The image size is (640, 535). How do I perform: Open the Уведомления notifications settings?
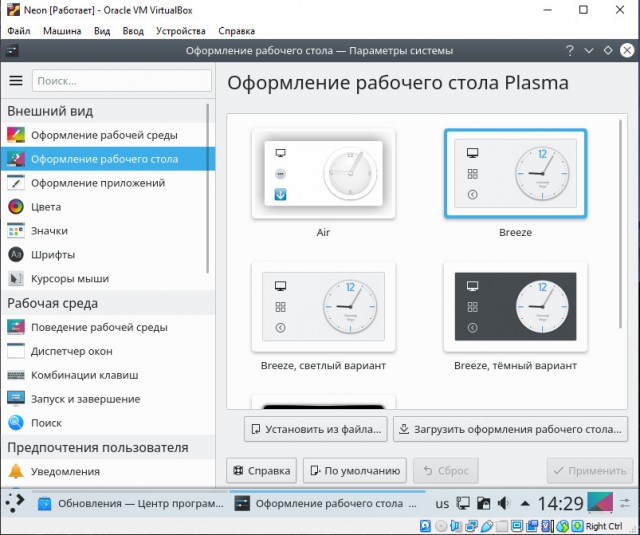click(108, 471)
